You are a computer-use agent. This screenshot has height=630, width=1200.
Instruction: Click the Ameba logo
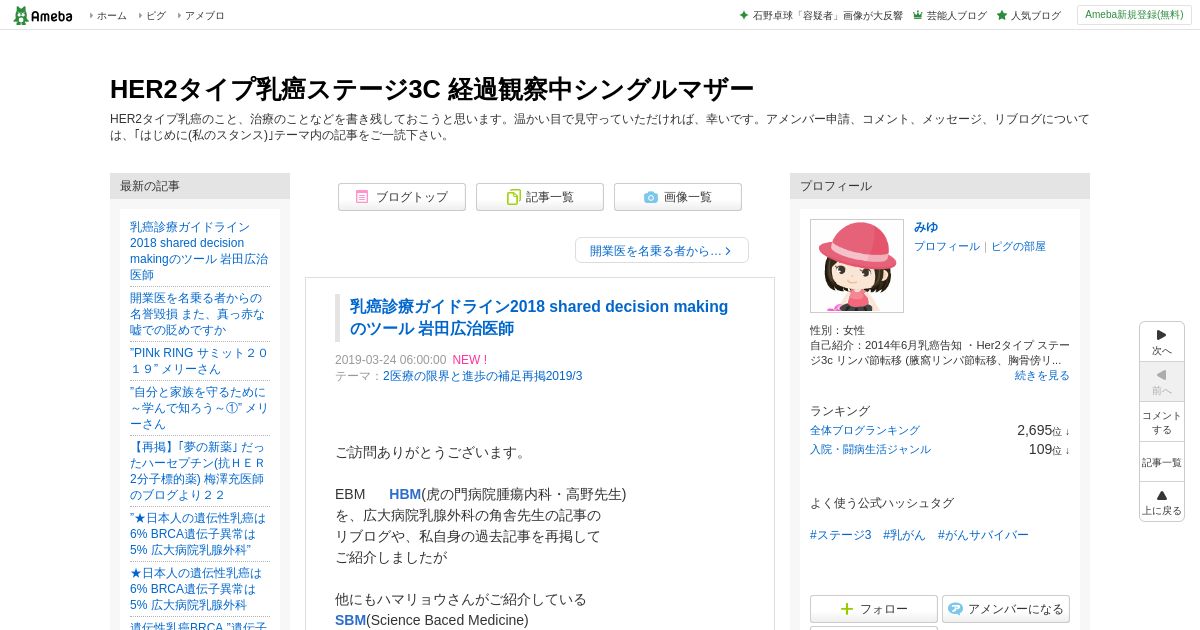point(42,15)
